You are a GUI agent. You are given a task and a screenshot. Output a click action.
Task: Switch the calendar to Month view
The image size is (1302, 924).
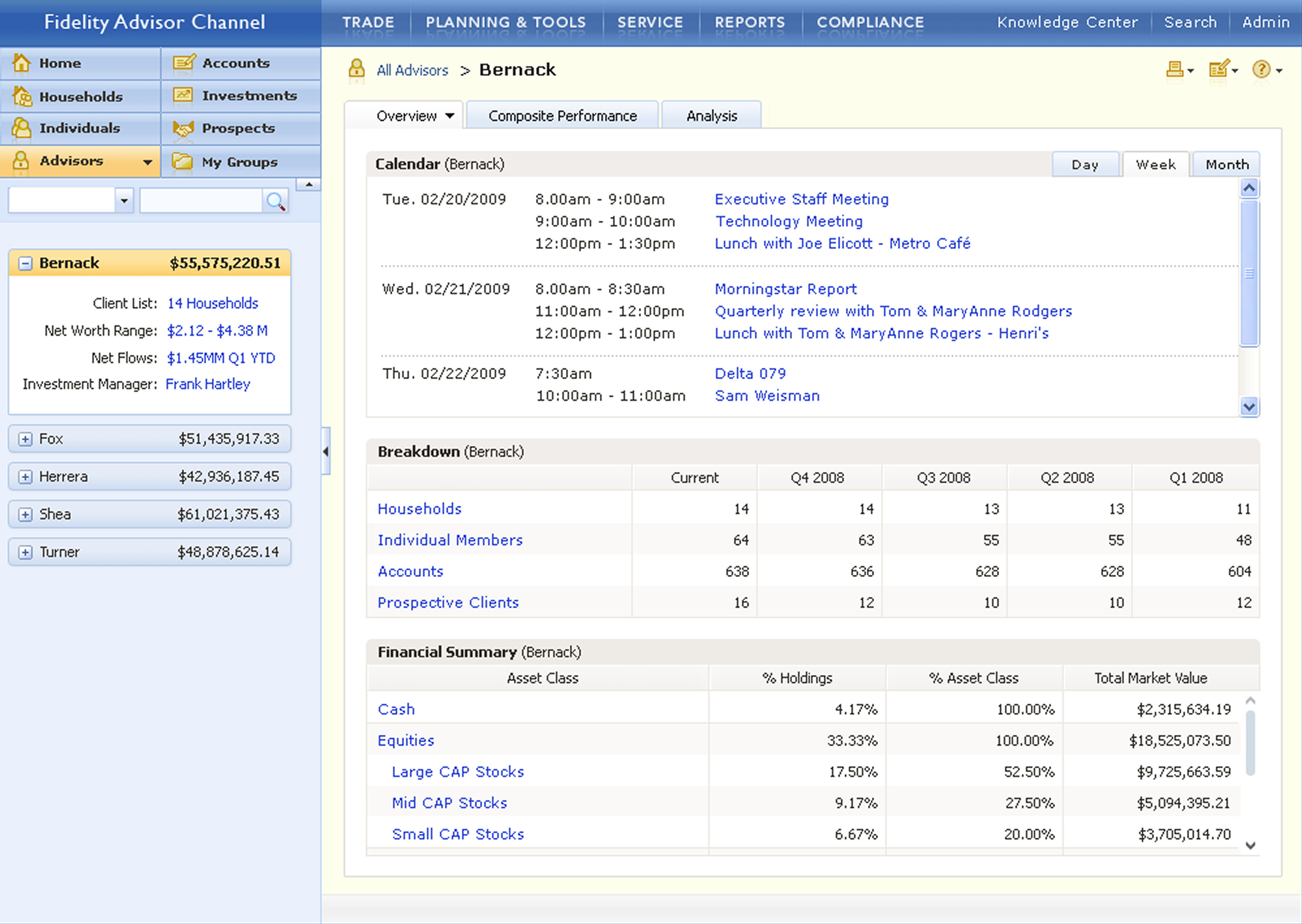pyautogui.click(x=1226, y=164)
